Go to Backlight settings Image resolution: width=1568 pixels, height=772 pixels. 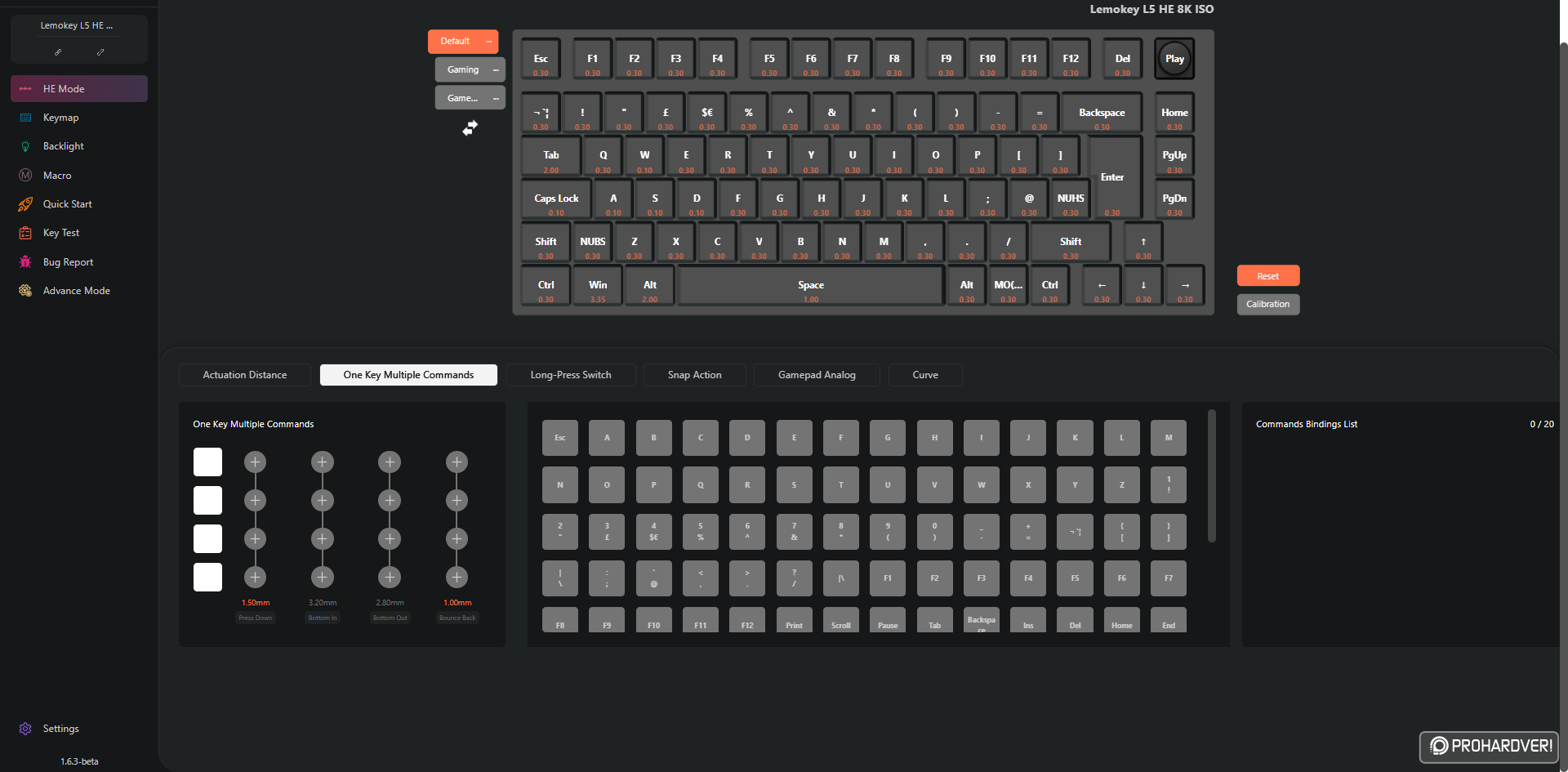pyautogui.click(x=79, y=146)
